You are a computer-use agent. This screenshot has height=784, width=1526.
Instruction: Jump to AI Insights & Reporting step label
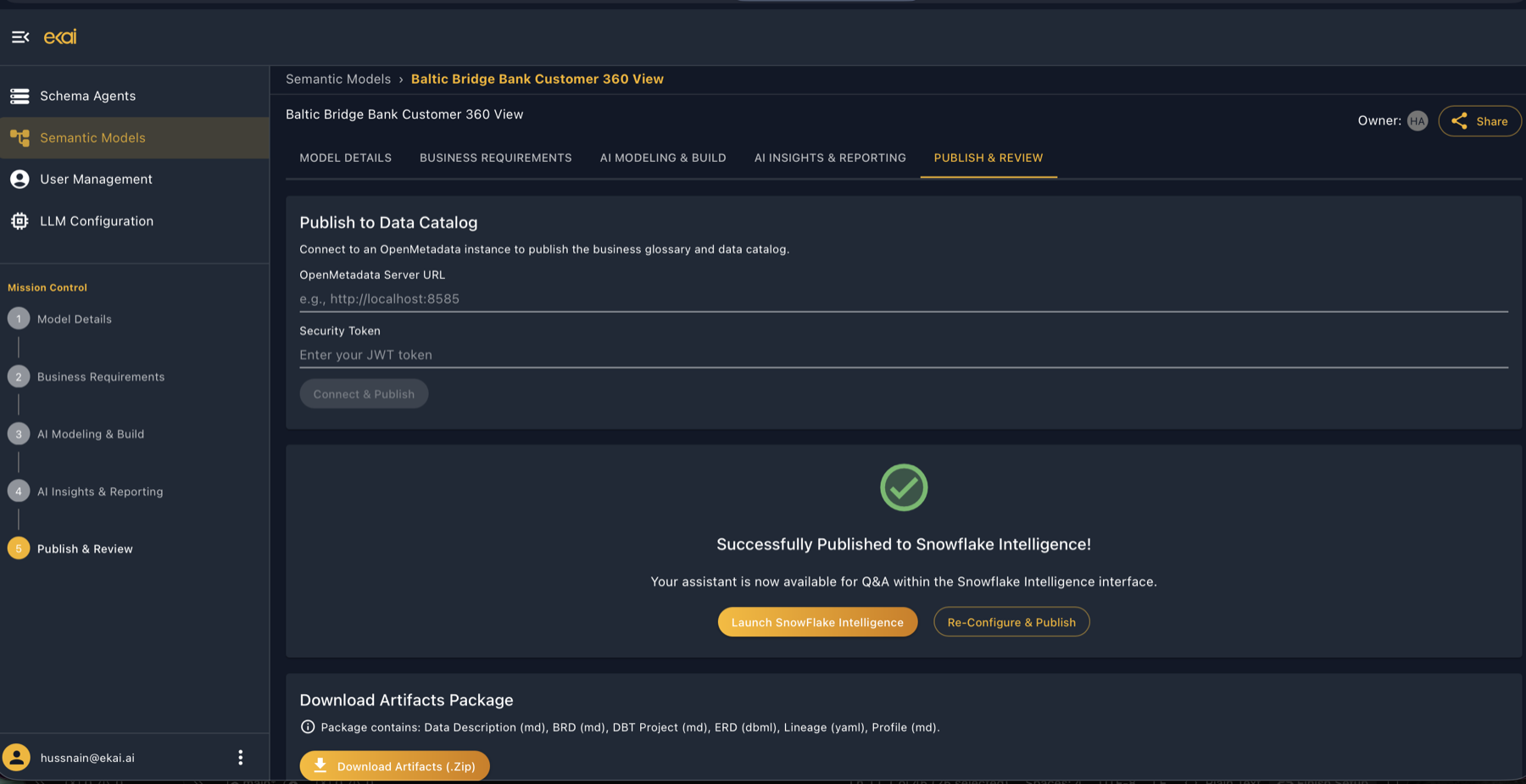[100, 491]
